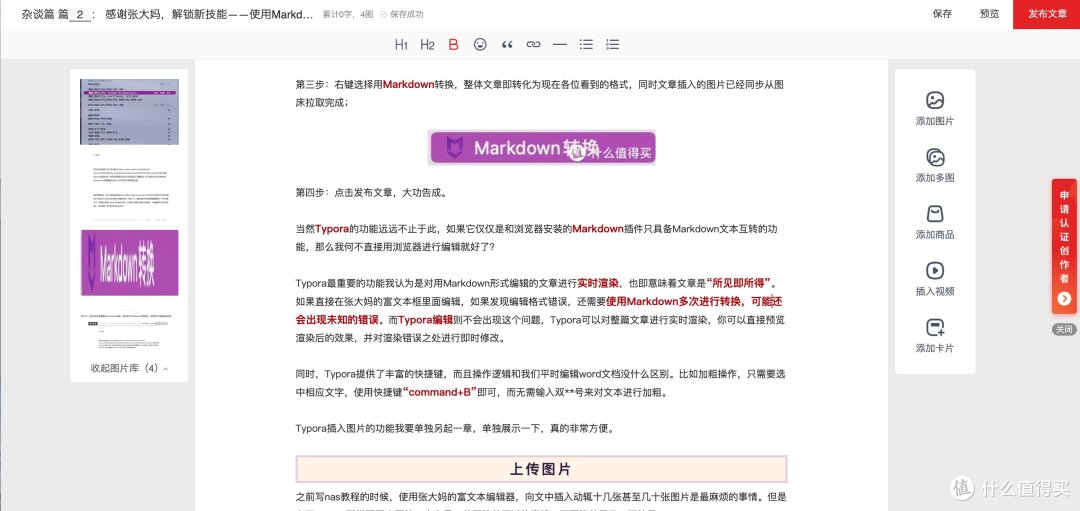The height and width of the screenshot is (511, 1080).
Task: Click the purple Markdown转换 image in article
Action: coord(541,147)
